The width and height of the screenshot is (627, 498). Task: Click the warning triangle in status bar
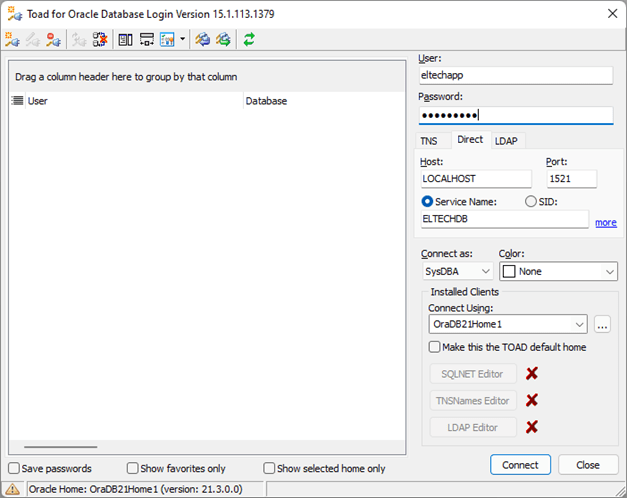[12, 489]
